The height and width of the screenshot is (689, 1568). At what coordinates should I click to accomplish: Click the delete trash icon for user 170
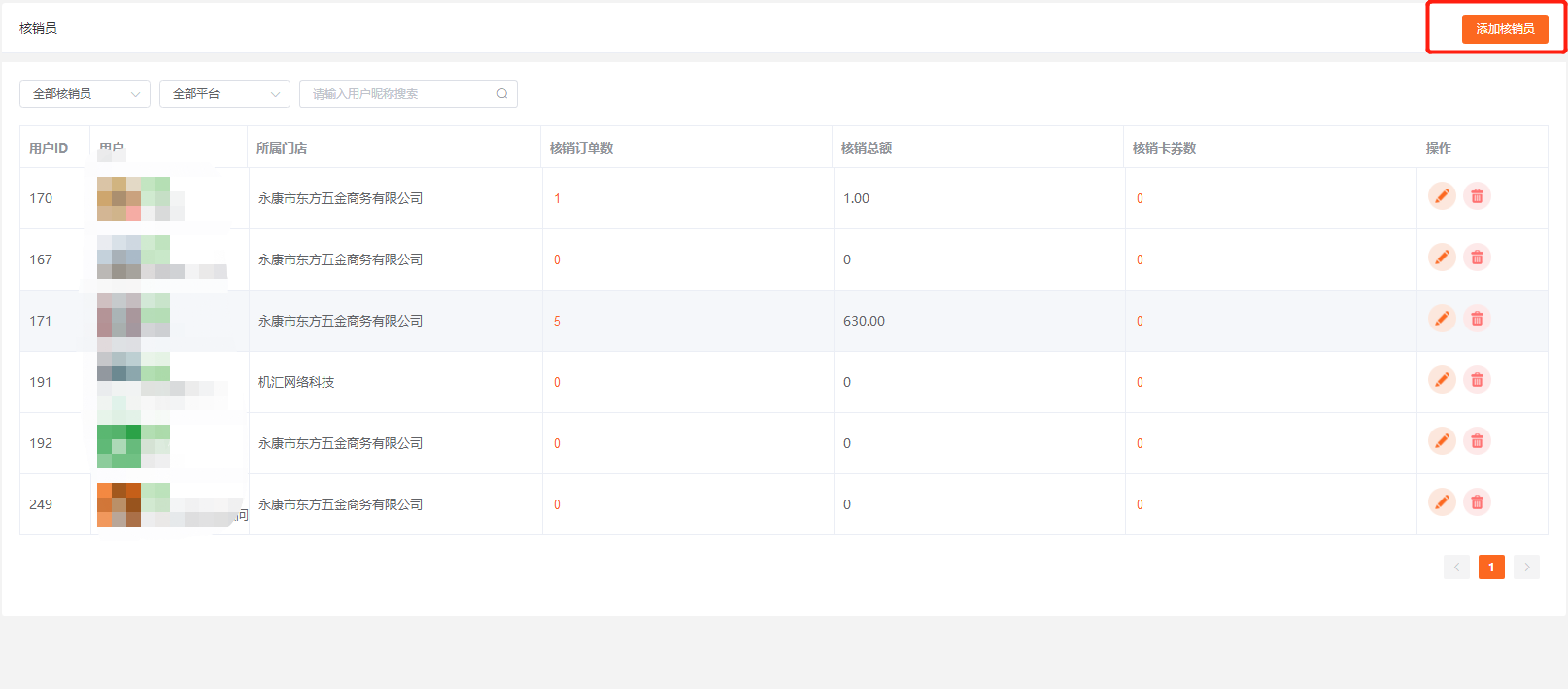1477,196
